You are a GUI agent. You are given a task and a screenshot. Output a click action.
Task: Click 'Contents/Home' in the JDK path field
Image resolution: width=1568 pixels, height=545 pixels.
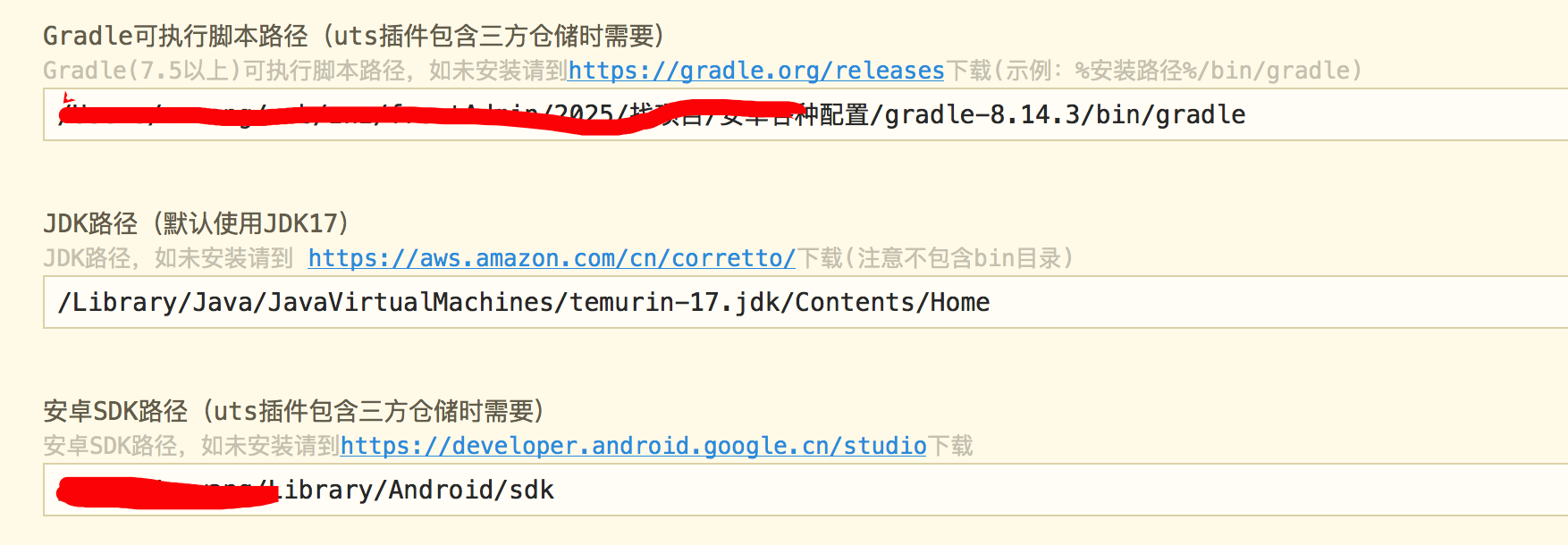[892, 302]
